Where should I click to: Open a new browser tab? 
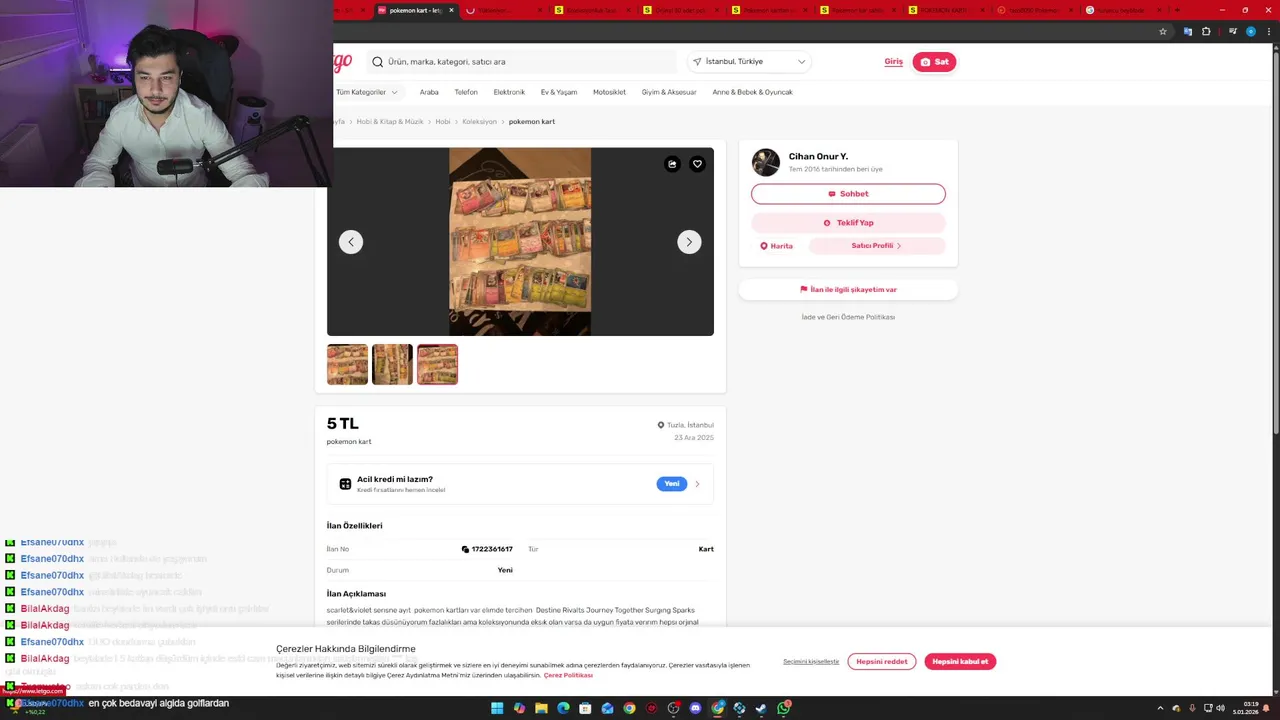[x=1177, y=10]
